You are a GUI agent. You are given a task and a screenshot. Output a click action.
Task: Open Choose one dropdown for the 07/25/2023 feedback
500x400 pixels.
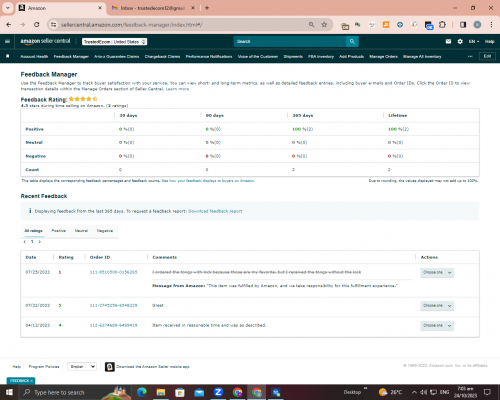[437, 273]
